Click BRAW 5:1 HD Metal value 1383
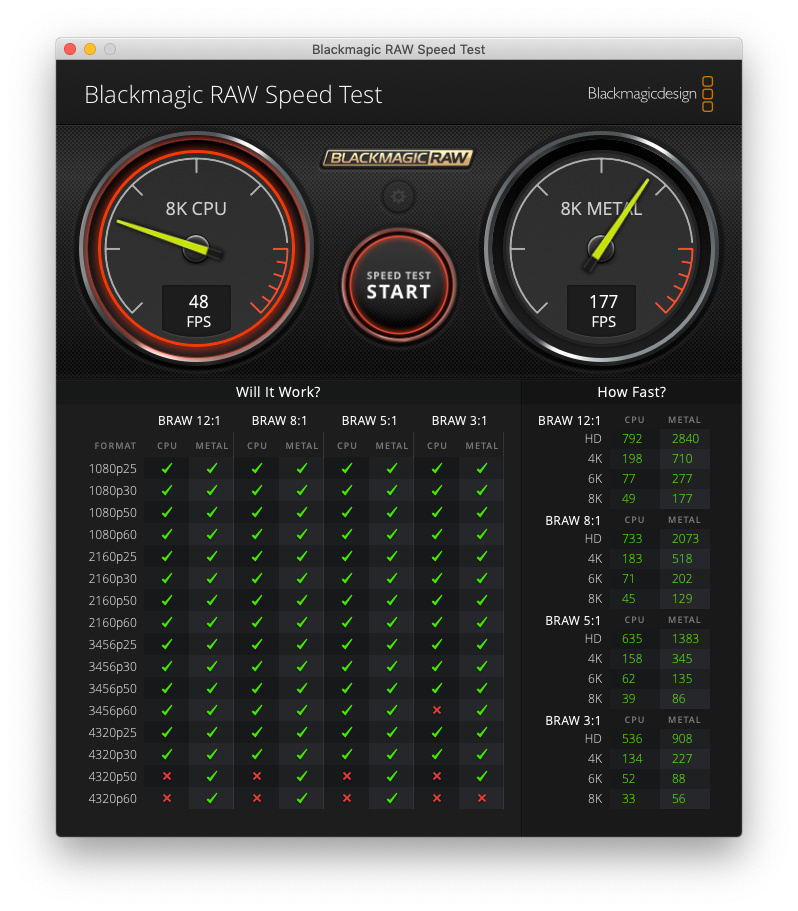Screen dimensions: 798x911 click(685, 639)
